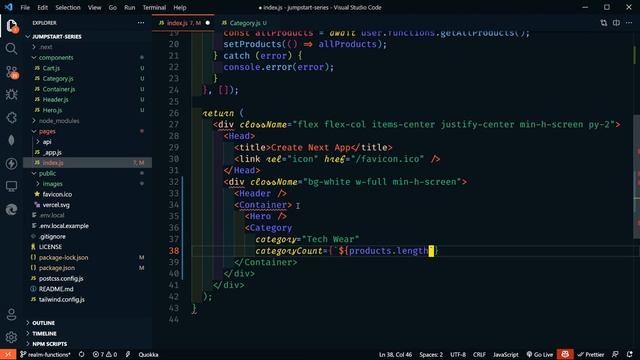The width and height of the screenshot is (640, 360).
Task: Click the realm-functions branch indicator
Action: (x=45, y=354)
